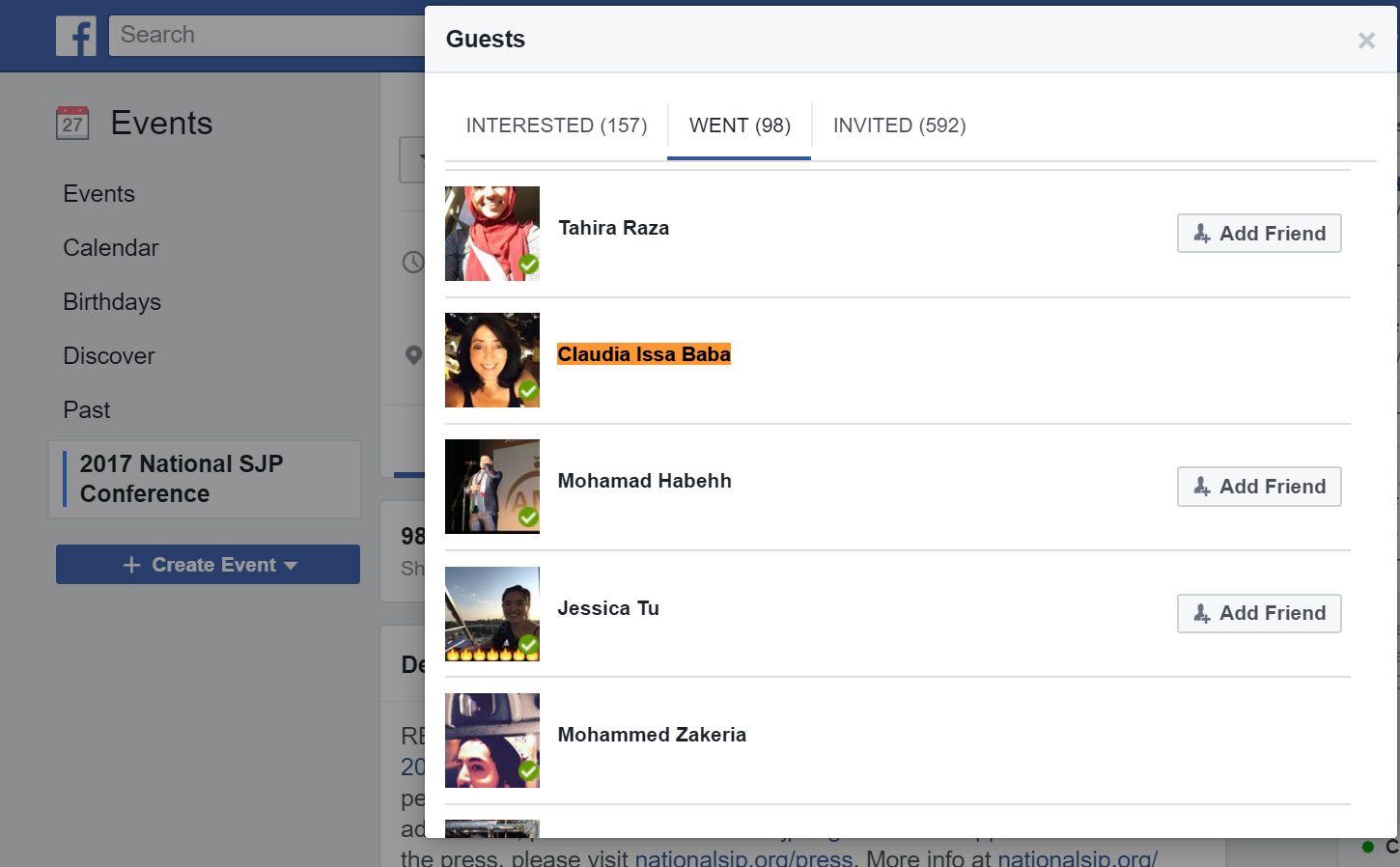Viewport: 1400px width, 867px height.
Task: Add Mohamad Habehh as a friend
Action: 1258,487
